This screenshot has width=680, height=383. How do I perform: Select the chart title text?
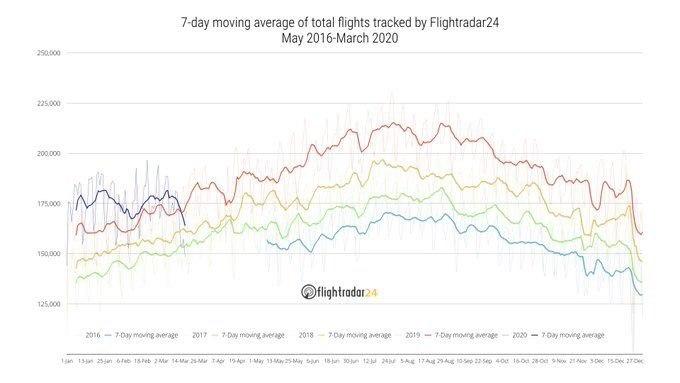(340, 23)
